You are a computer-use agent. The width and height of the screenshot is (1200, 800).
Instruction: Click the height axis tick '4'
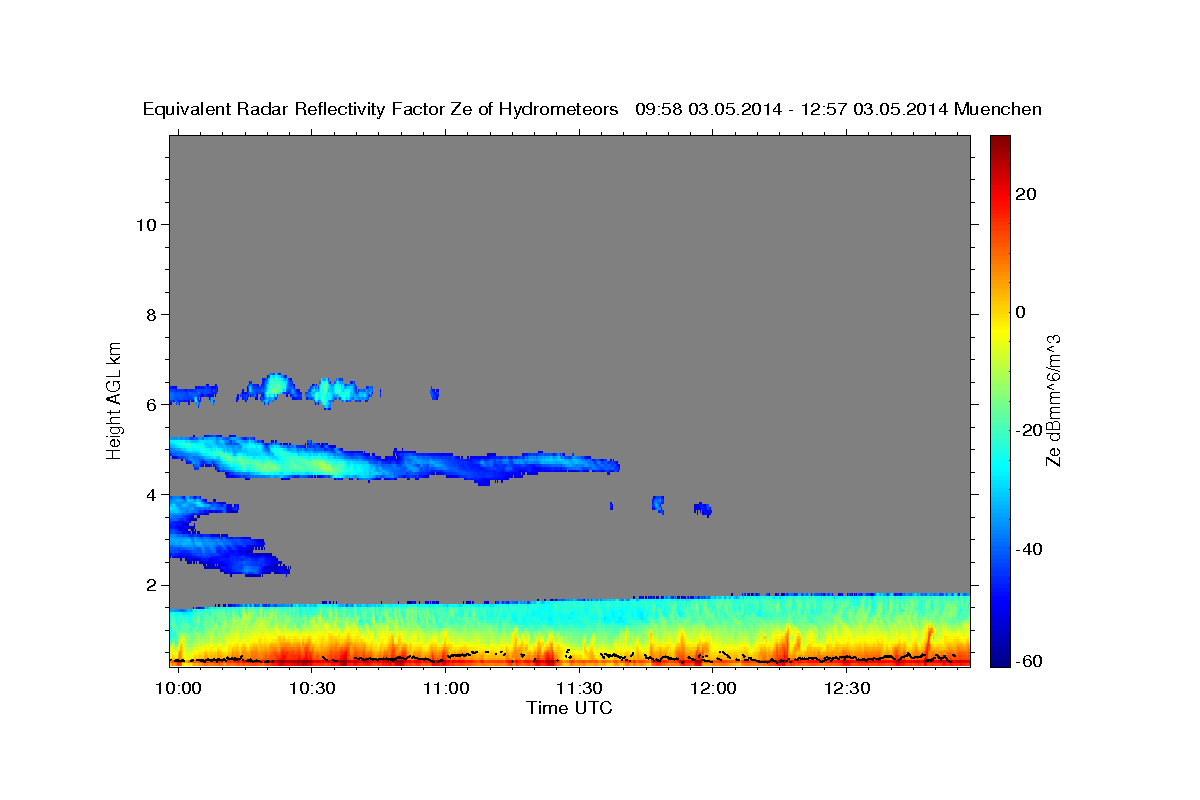point(150,494)
